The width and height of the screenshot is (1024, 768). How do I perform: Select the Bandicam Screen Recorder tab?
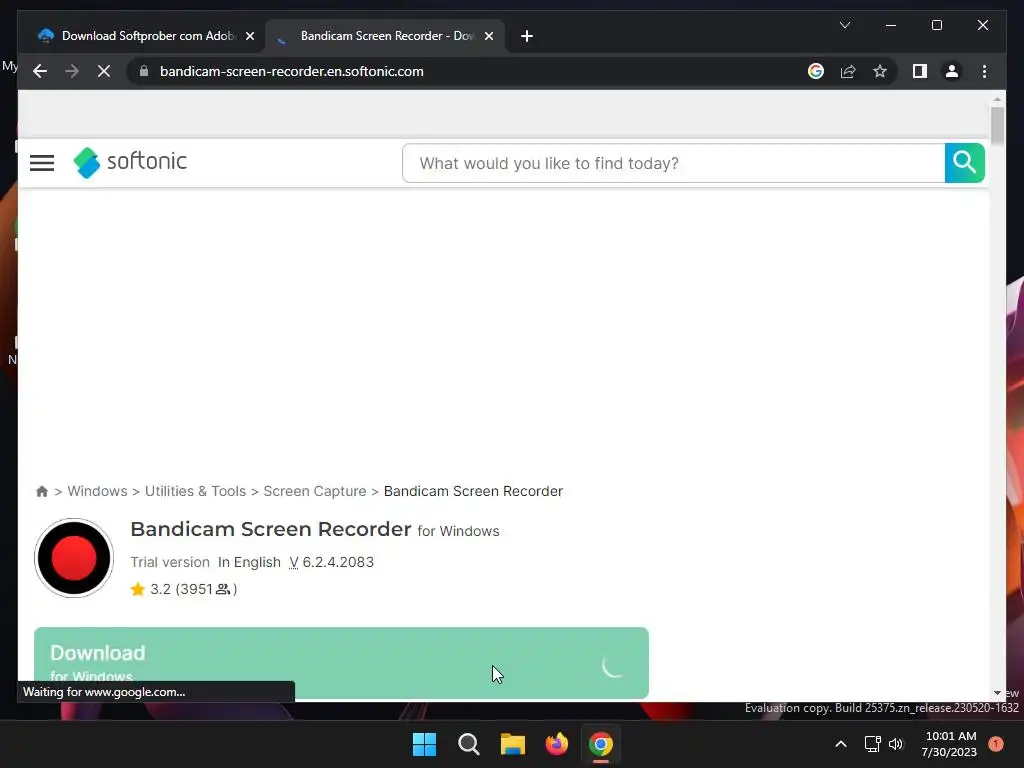387,36
